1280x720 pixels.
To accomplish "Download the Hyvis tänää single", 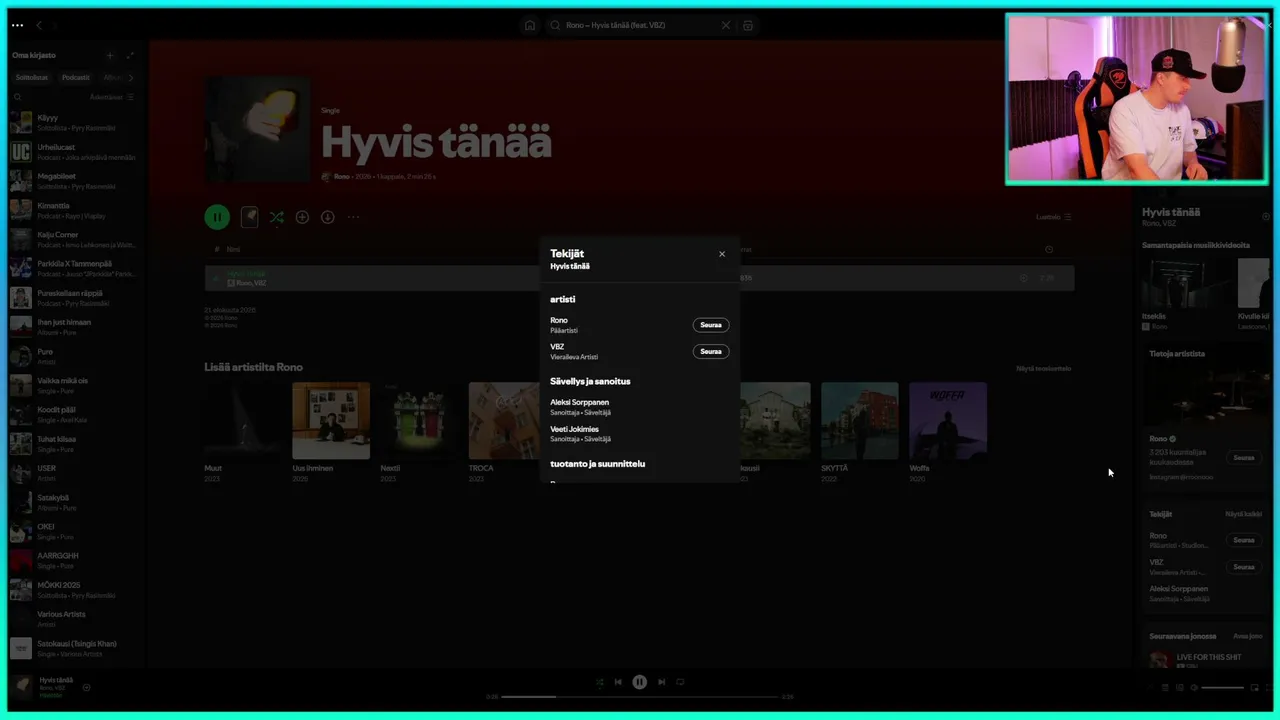I will point(327,217).
